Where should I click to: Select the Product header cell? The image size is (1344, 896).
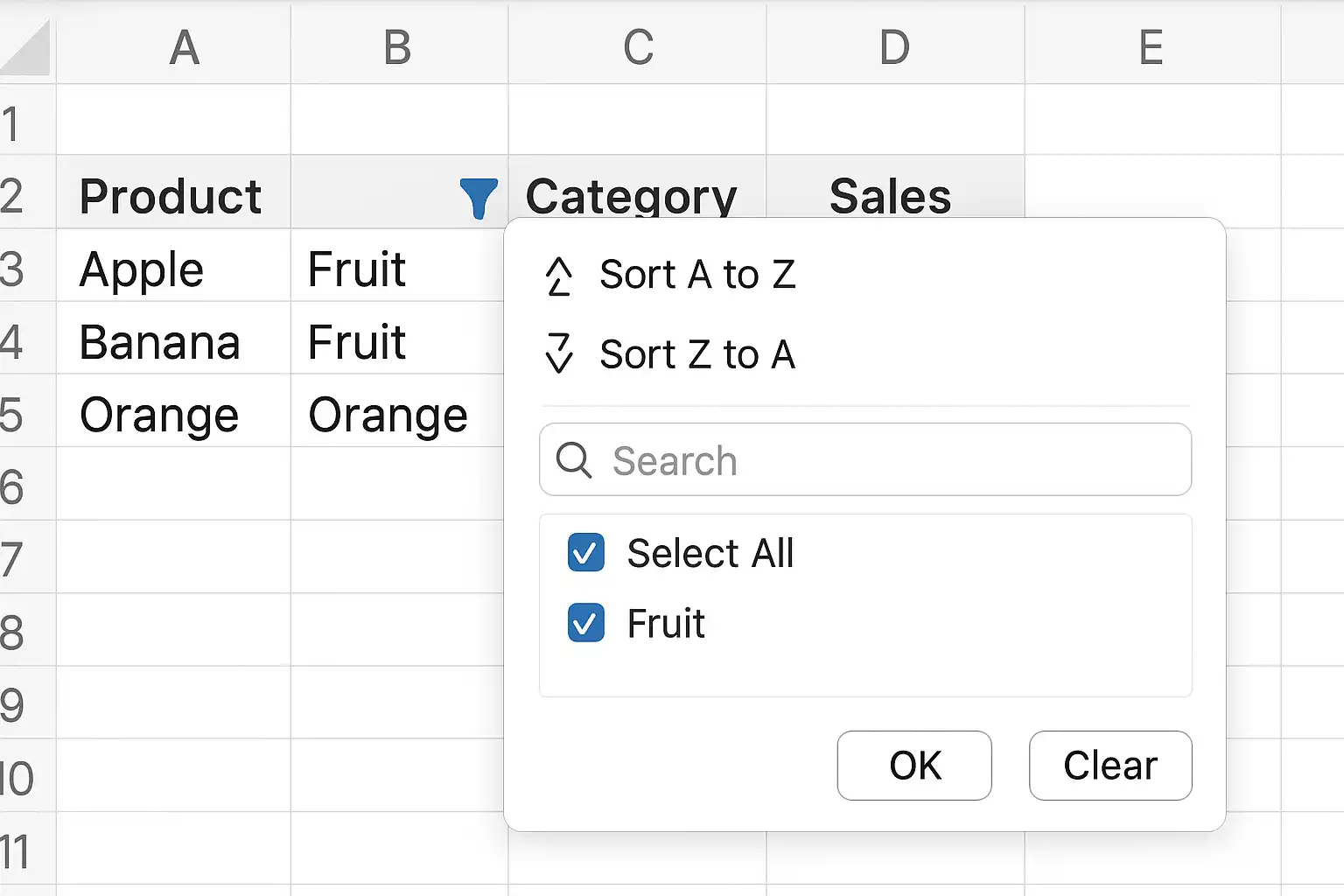(173, 192)
